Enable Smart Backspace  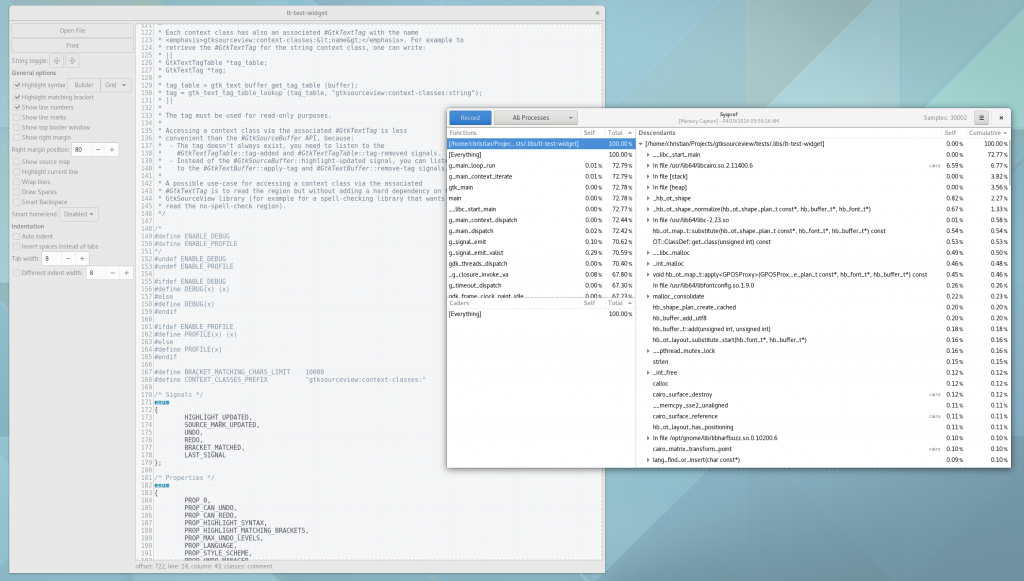pos(17,202)
